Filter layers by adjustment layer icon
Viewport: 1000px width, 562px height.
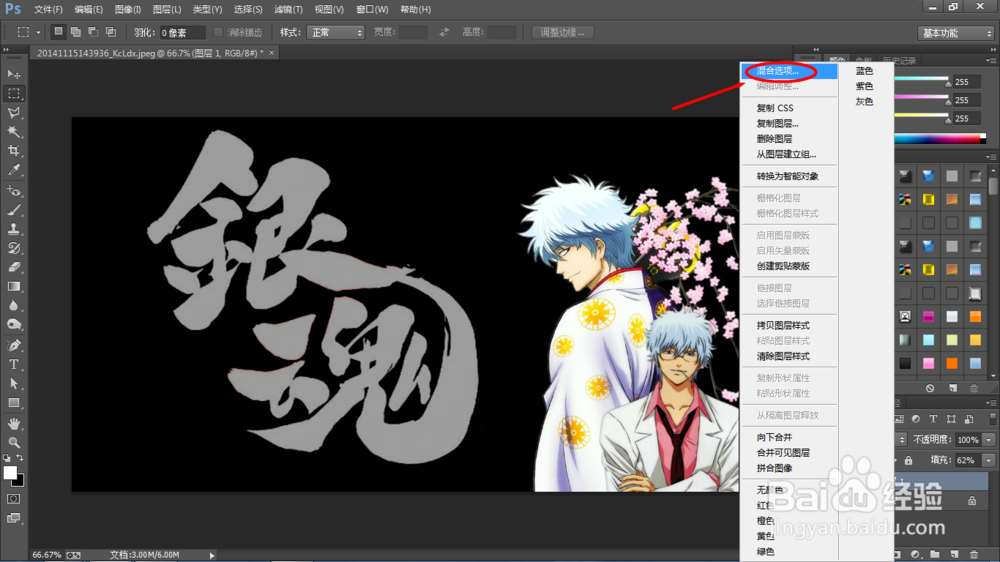click(x=916, y=419)
